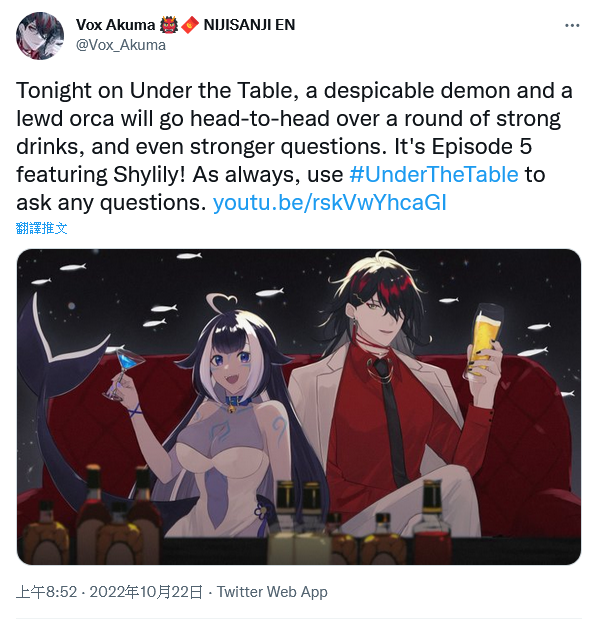Click the red diamond emoji beside the name

pyautogui.click(x=190, y=25)
